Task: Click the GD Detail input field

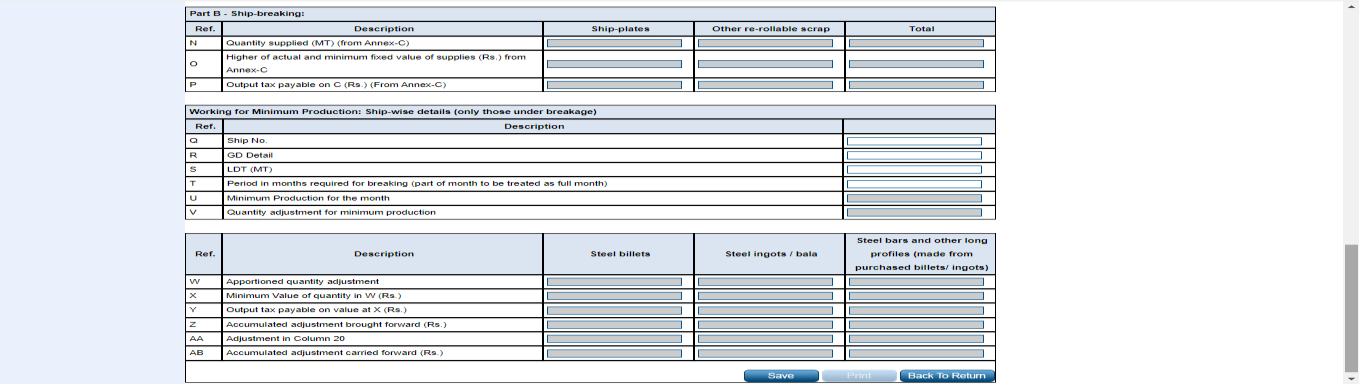Action: click(914, 155)
